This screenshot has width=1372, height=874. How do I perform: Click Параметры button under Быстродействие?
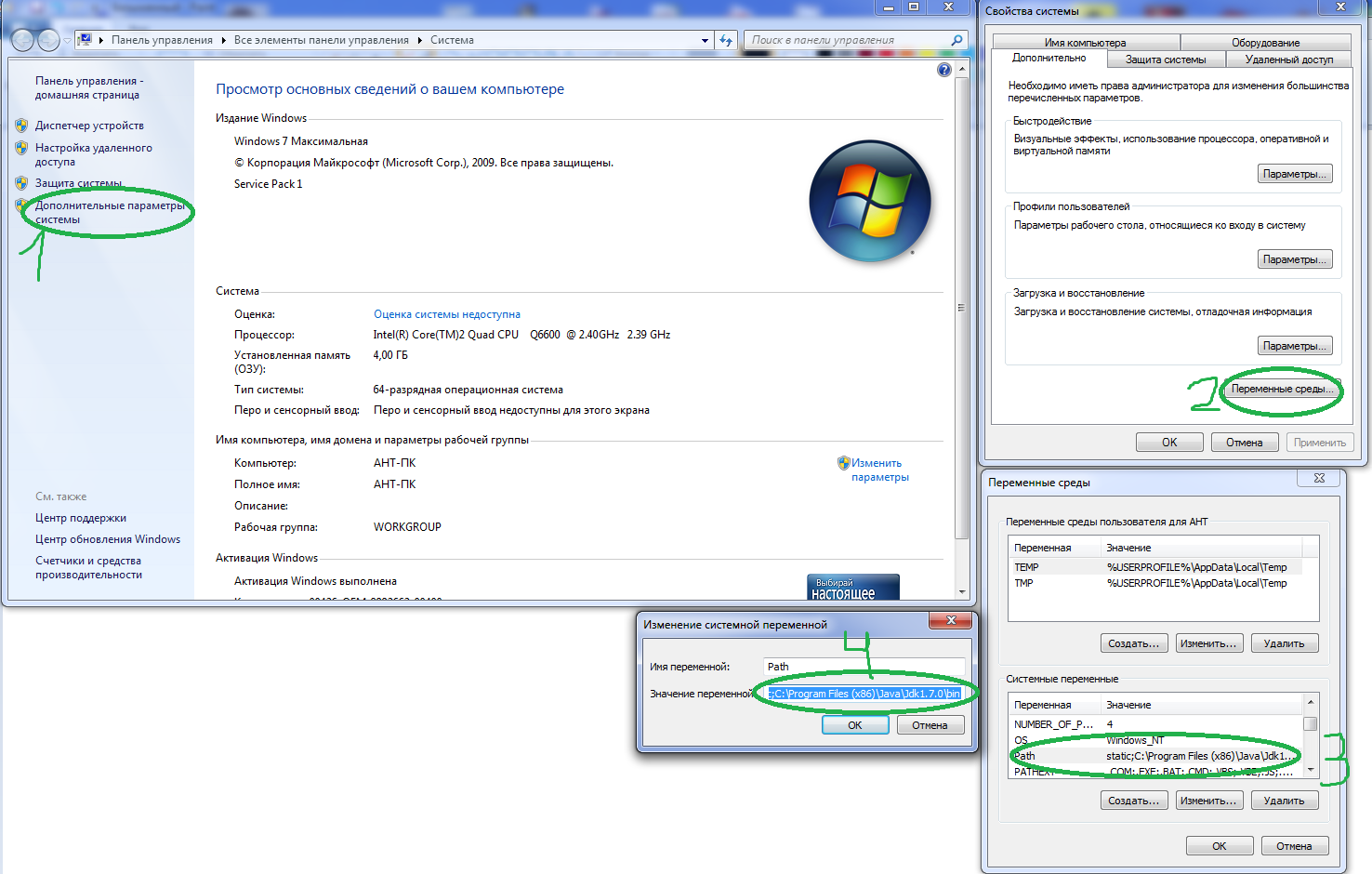point(1296,174)
